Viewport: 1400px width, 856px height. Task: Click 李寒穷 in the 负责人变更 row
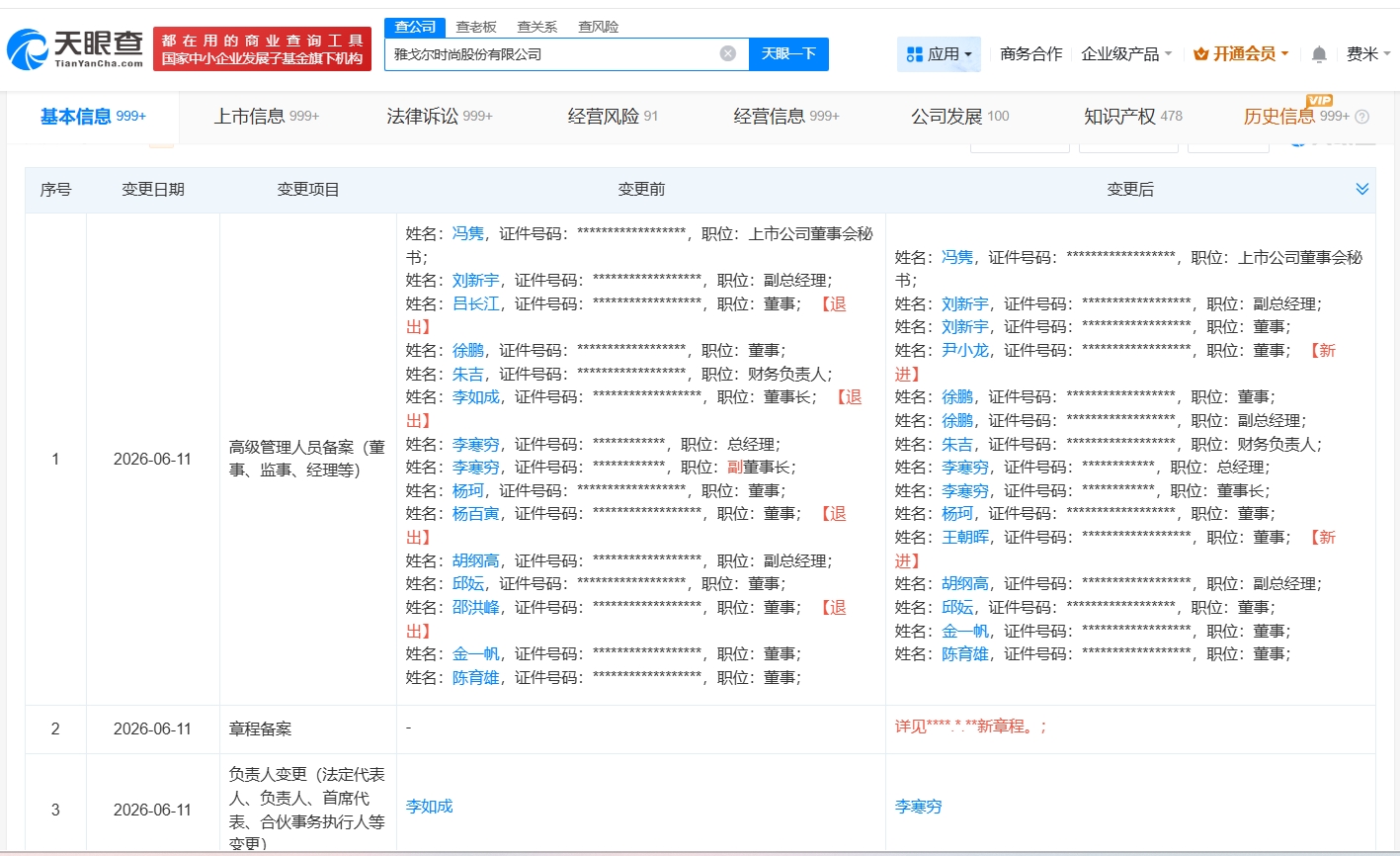[x=919, y=807]
